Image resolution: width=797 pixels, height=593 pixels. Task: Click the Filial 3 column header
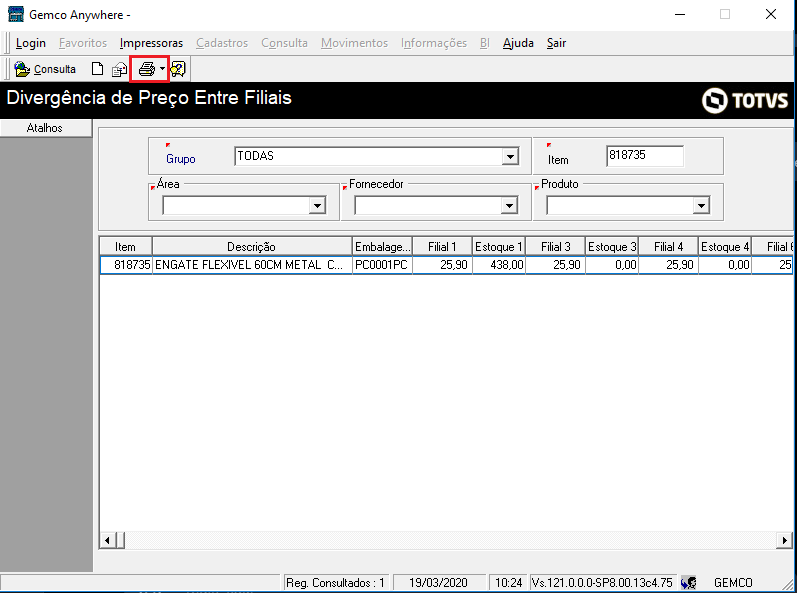click(555, 246)
